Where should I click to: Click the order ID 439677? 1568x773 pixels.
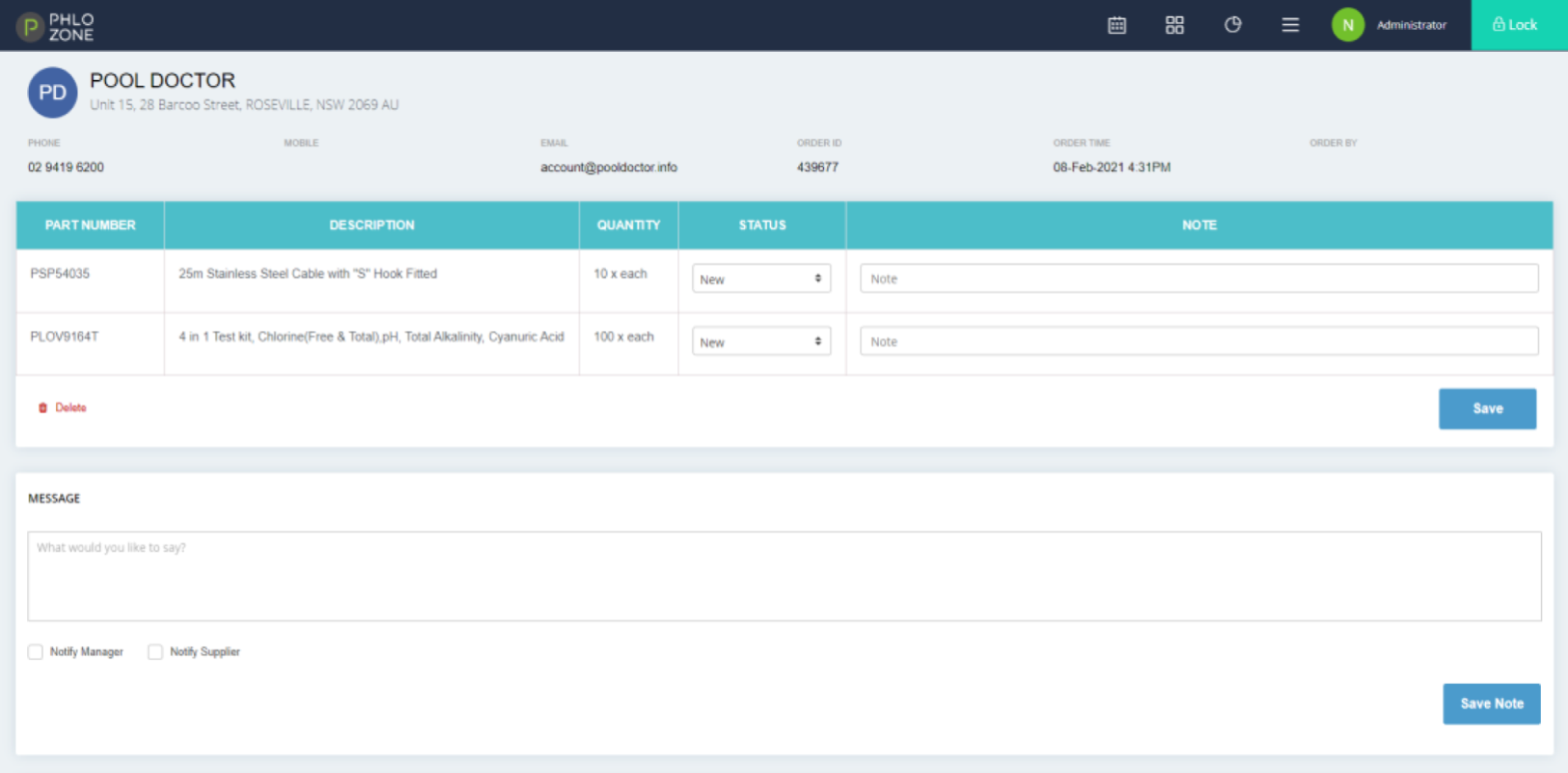pos(817,167)
